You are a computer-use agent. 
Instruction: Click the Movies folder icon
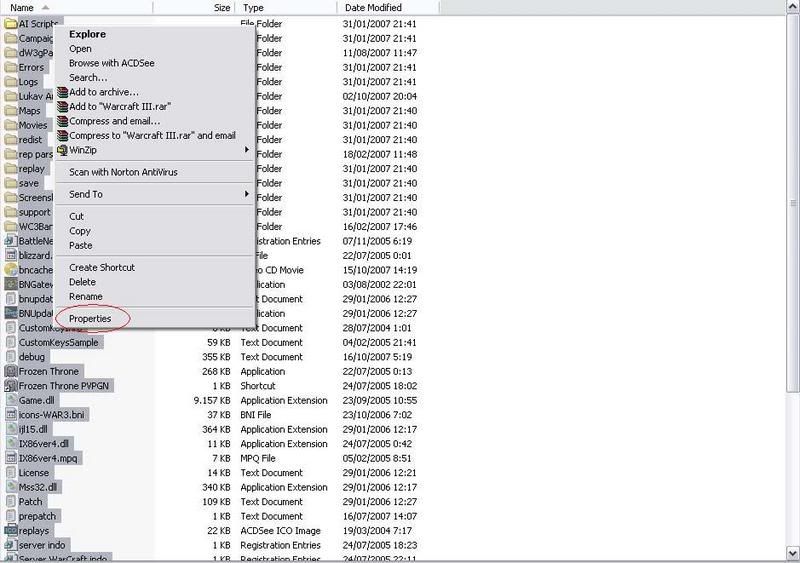coord(11,125)
